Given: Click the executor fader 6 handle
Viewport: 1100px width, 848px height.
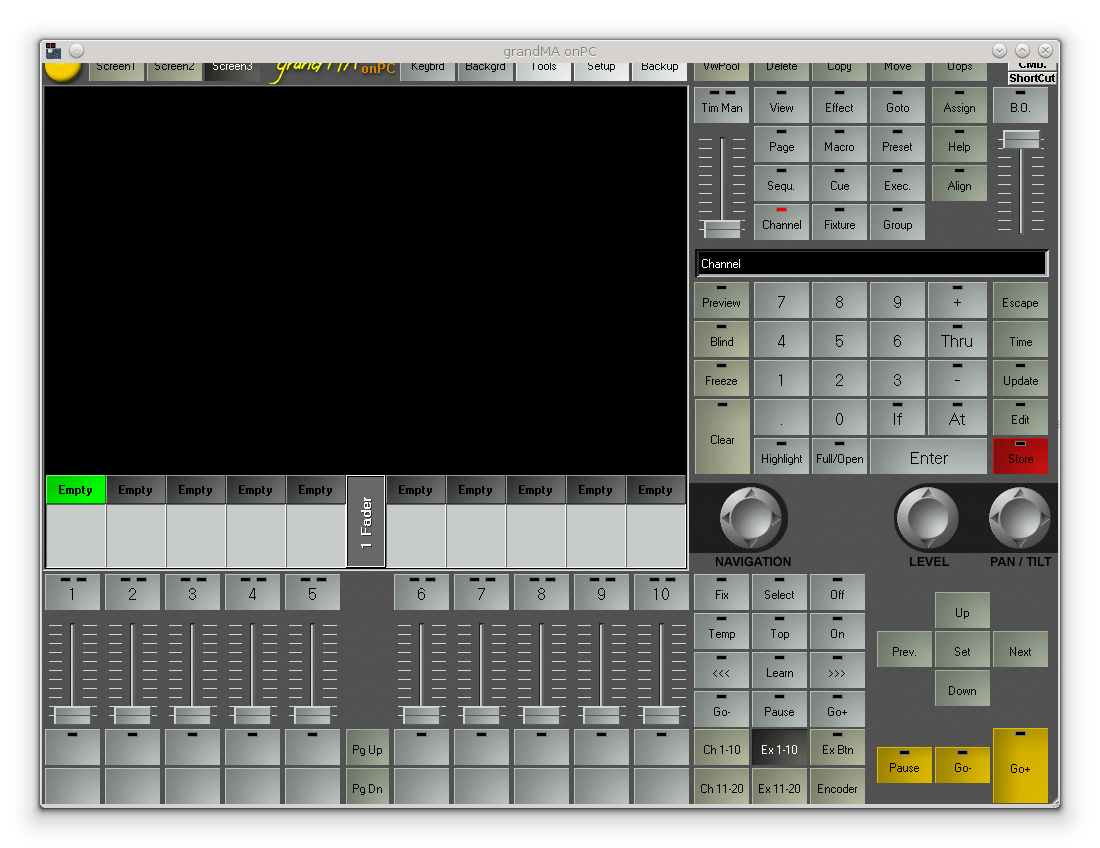Looking at the screenshot, I should [x=422, y=715].
